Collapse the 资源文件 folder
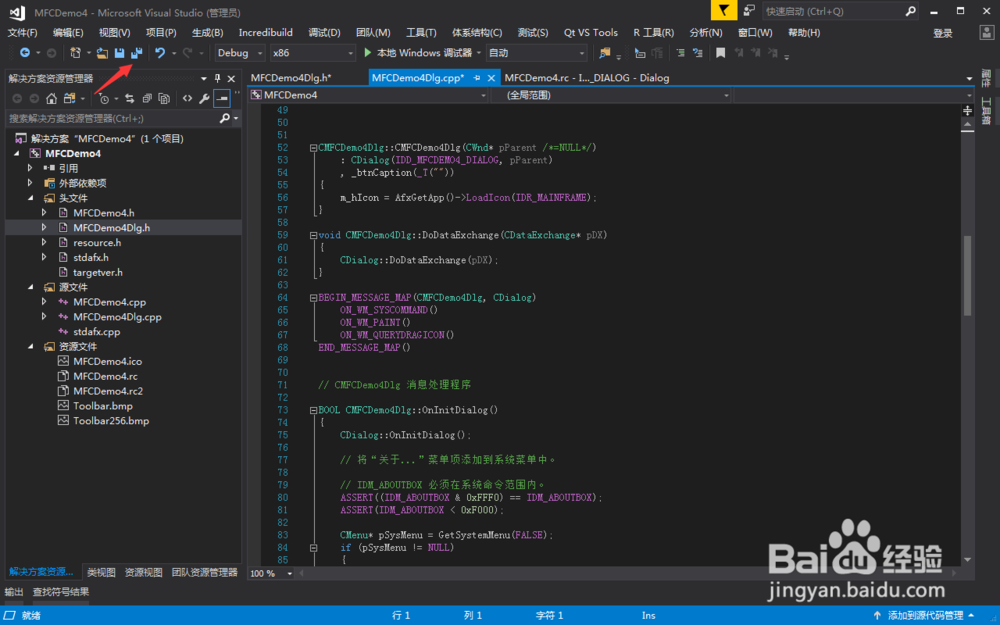This screenshot has width=1000, height=625. point(30,346)
